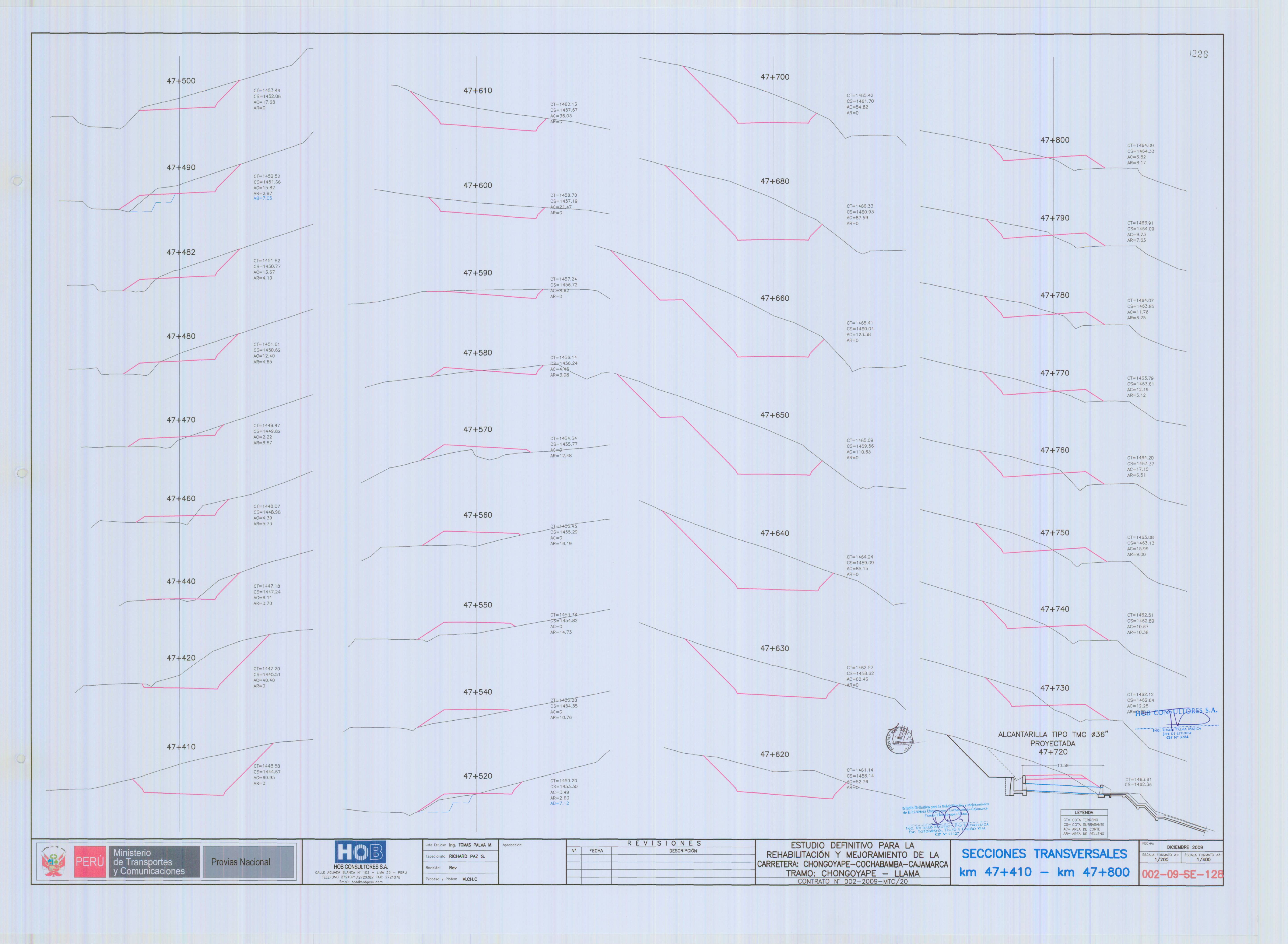Image resolution: width=1288 pixels, height=944 pixels.
Task: Click the section label '47+730'
Action: 1054,688
